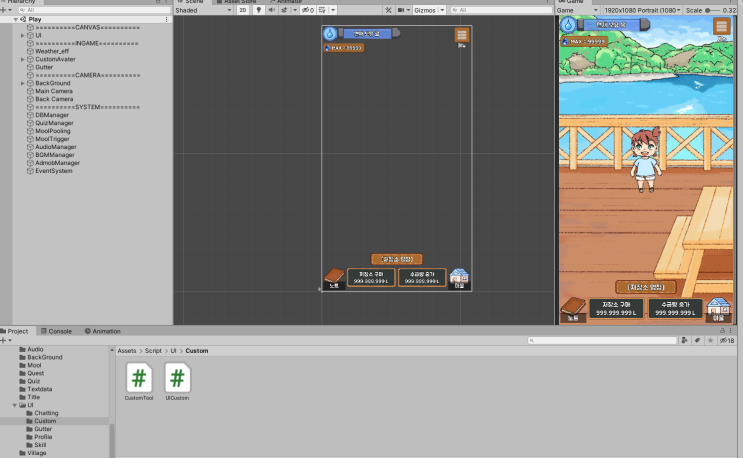Focus the Scene view search field
Image resolution: width=743 pixels, height=458 pixels.
click(501, 10)
